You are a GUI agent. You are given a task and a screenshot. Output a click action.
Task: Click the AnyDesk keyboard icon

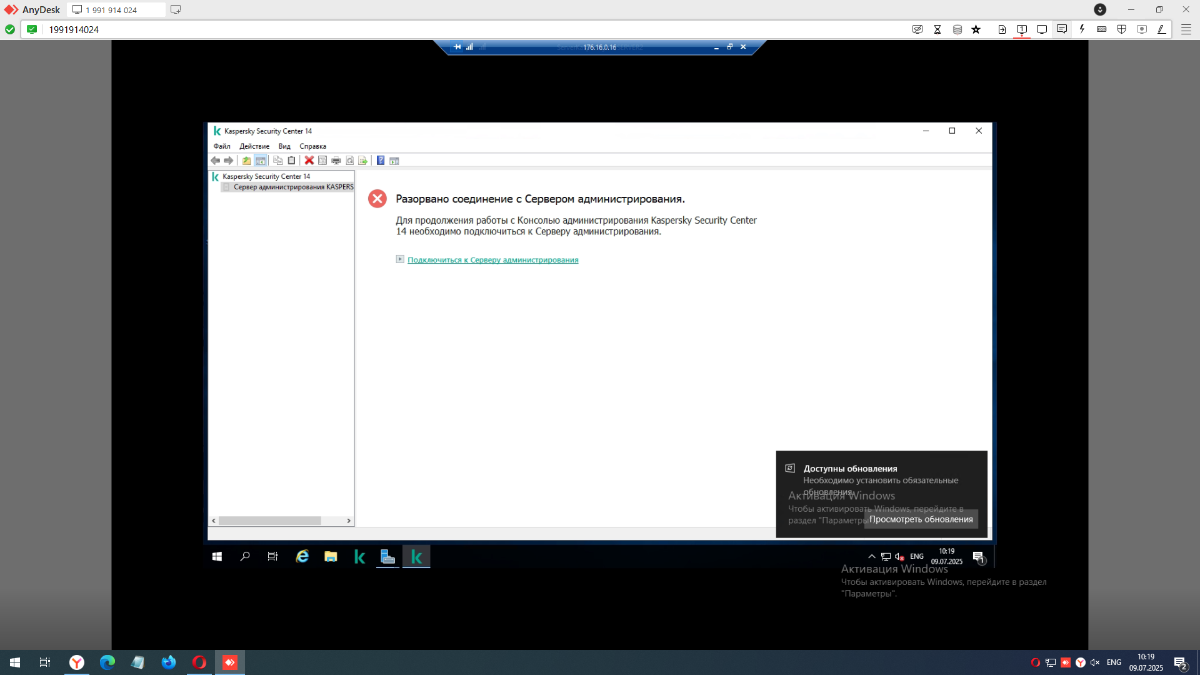(1102, 30)
